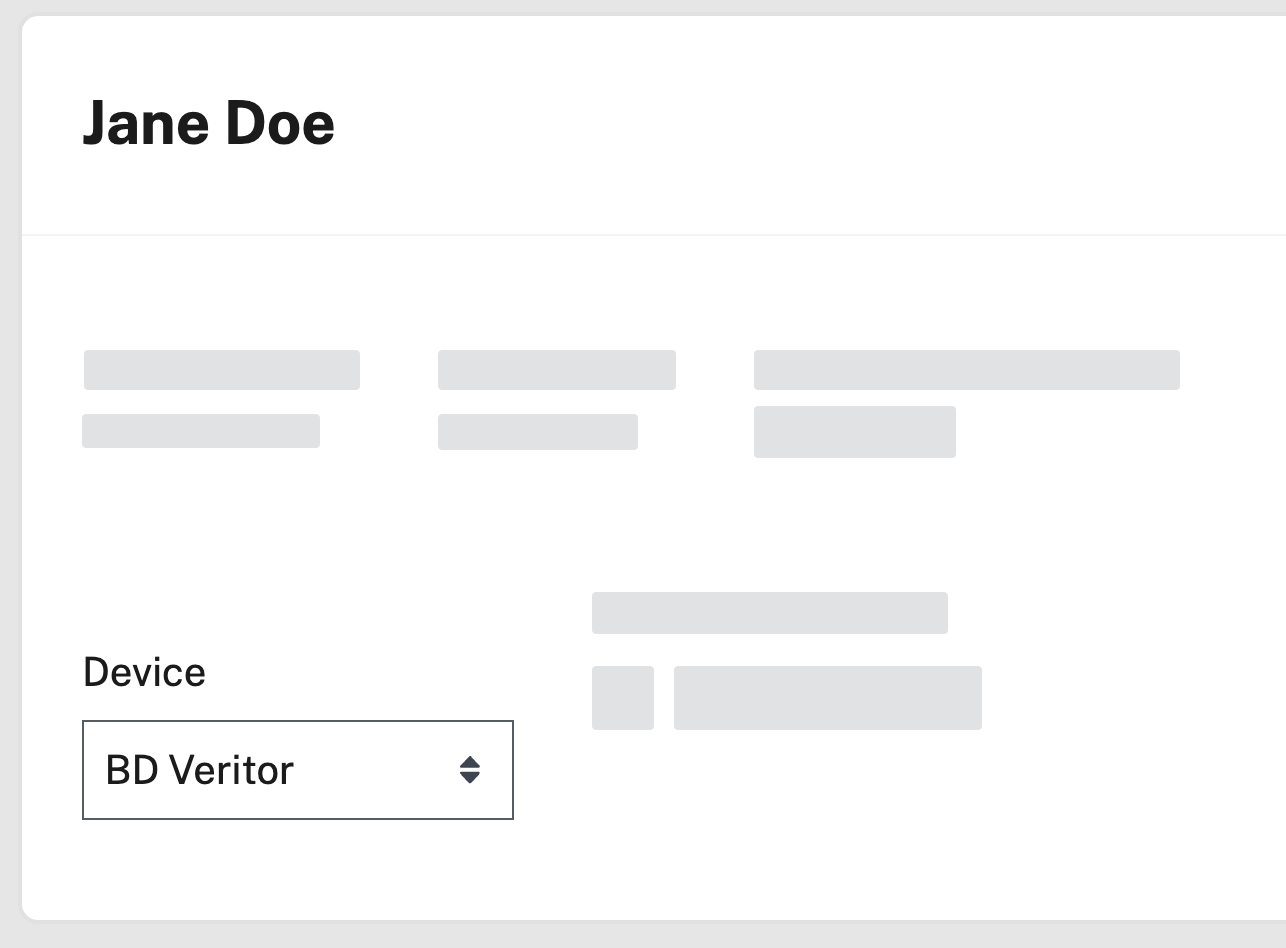
Task: Choose a different device from the selector
Action: (x=297, y=770)
